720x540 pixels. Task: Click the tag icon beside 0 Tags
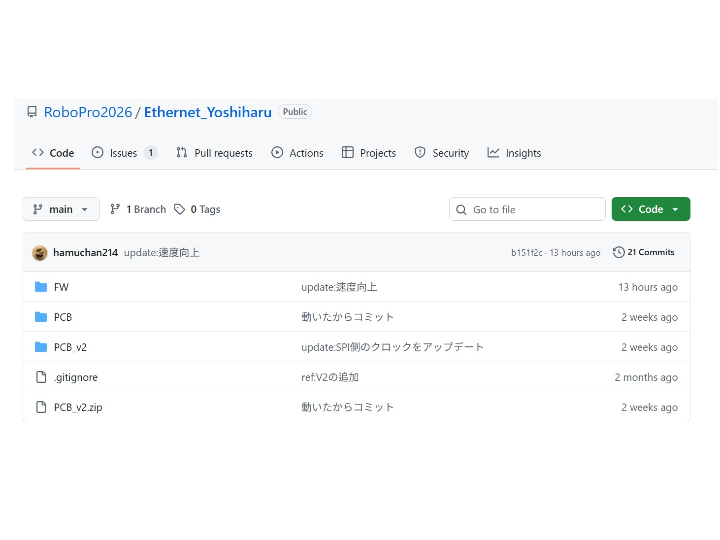click(179, 209)
